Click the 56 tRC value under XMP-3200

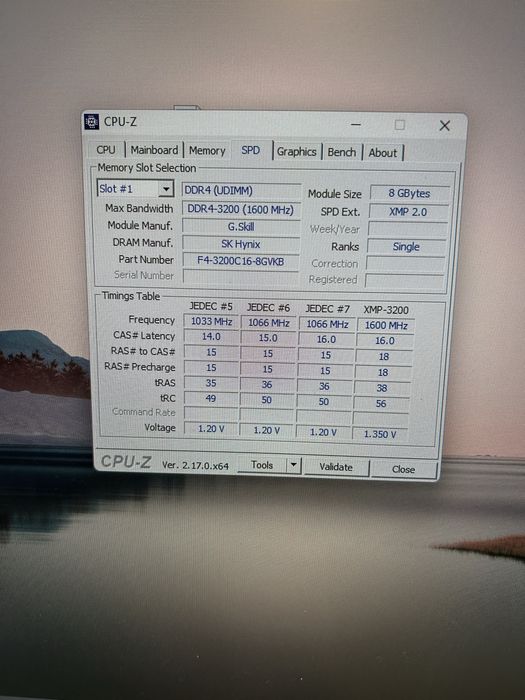(x=381, y=404)
